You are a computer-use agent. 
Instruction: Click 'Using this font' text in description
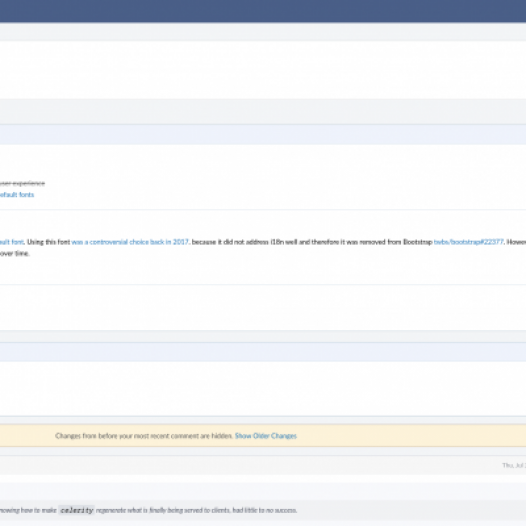tap(48, 242)
